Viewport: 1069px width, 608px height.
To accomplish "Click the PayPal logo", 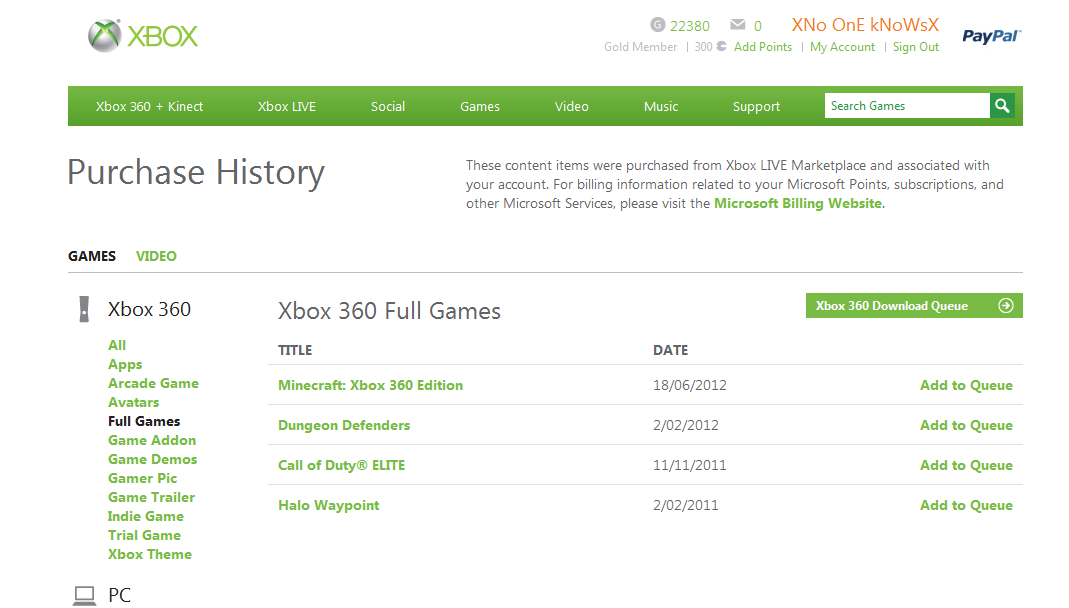I will [x=991, y=36].
